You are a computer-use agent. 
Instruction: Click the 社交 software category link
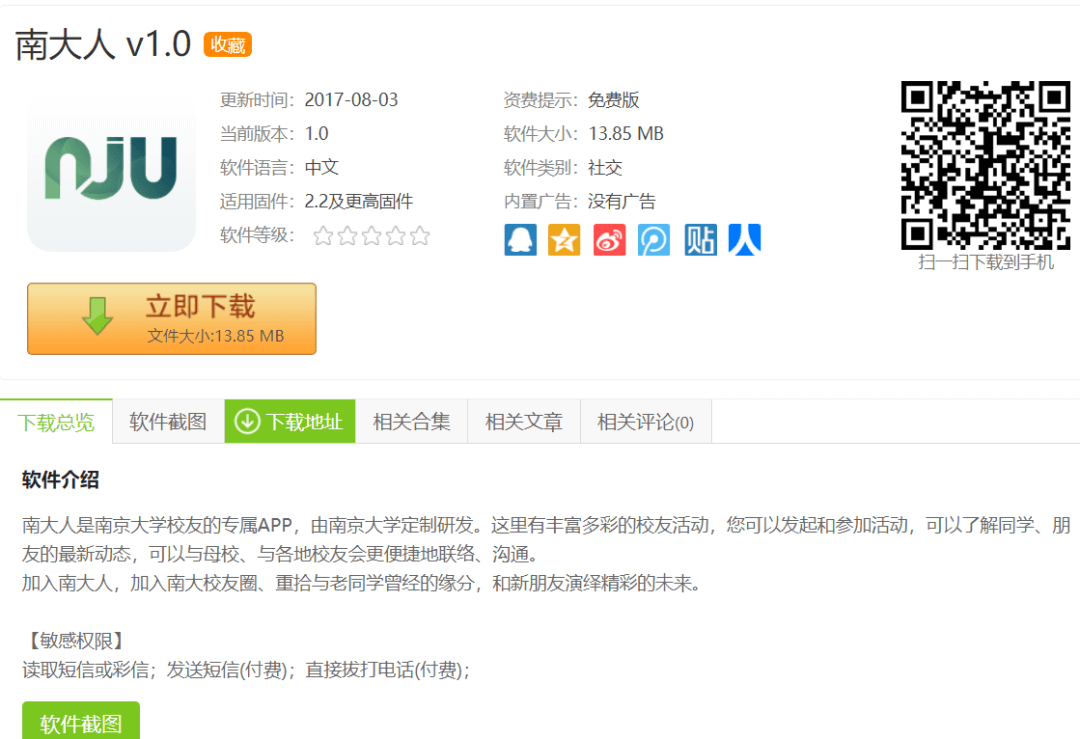(605, 167)
